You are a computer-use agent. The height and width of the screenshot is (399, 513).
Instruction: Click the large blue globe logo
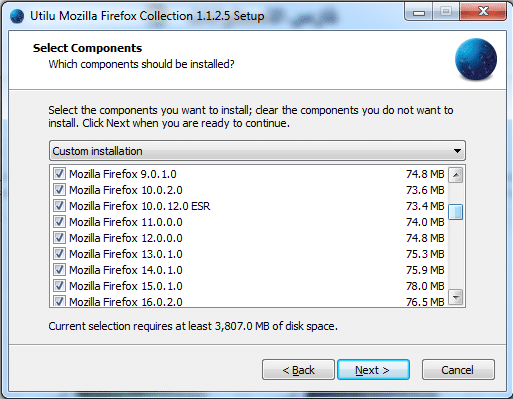[476, 60]
